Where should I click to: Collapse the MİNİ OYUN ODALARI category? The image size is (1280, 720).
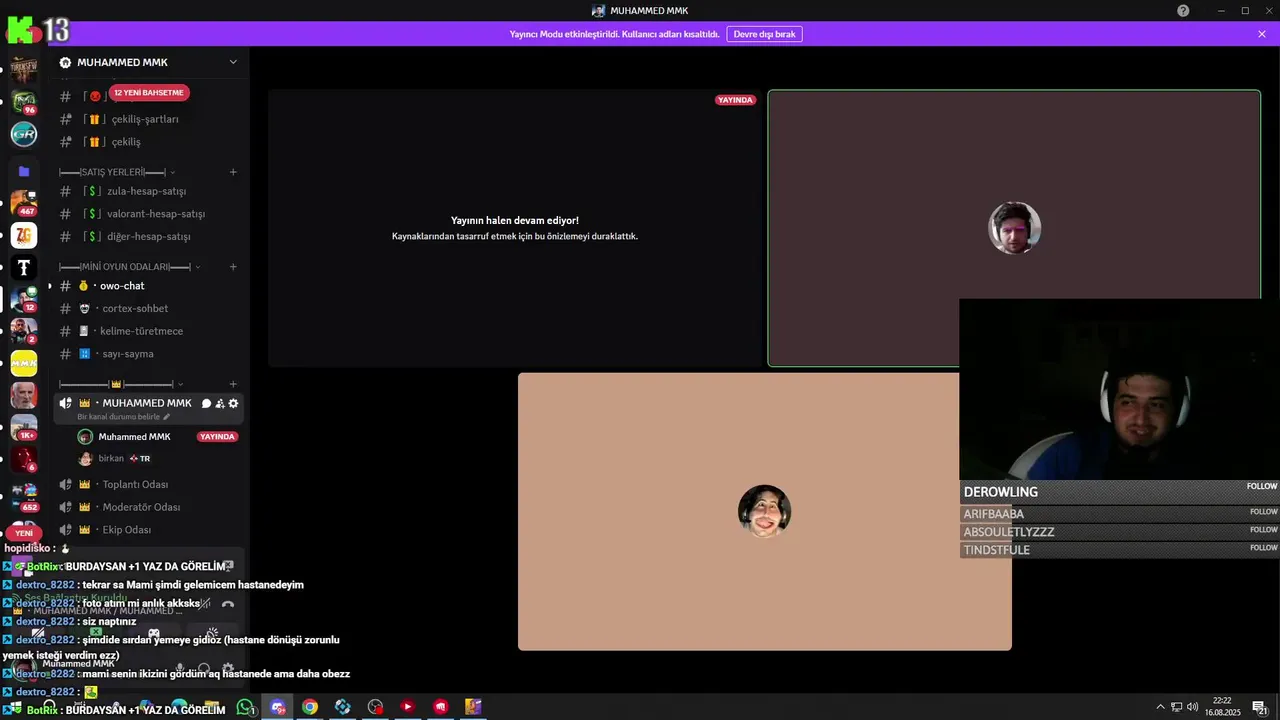[x=198, y=267]
